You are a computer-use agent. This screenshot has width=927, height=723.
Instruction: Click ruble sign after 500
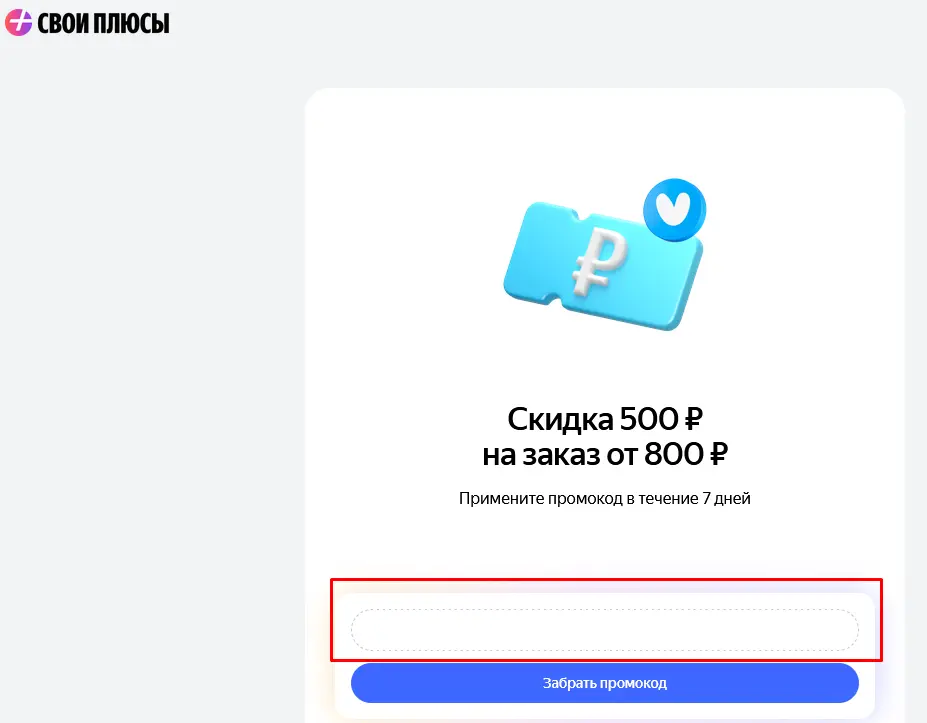click(x=693, y=419)
